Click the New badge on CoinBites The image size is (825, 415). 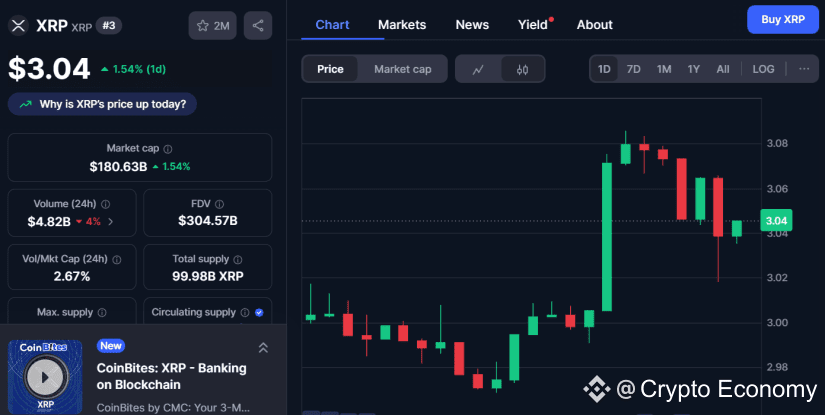(x=110, y=346)
